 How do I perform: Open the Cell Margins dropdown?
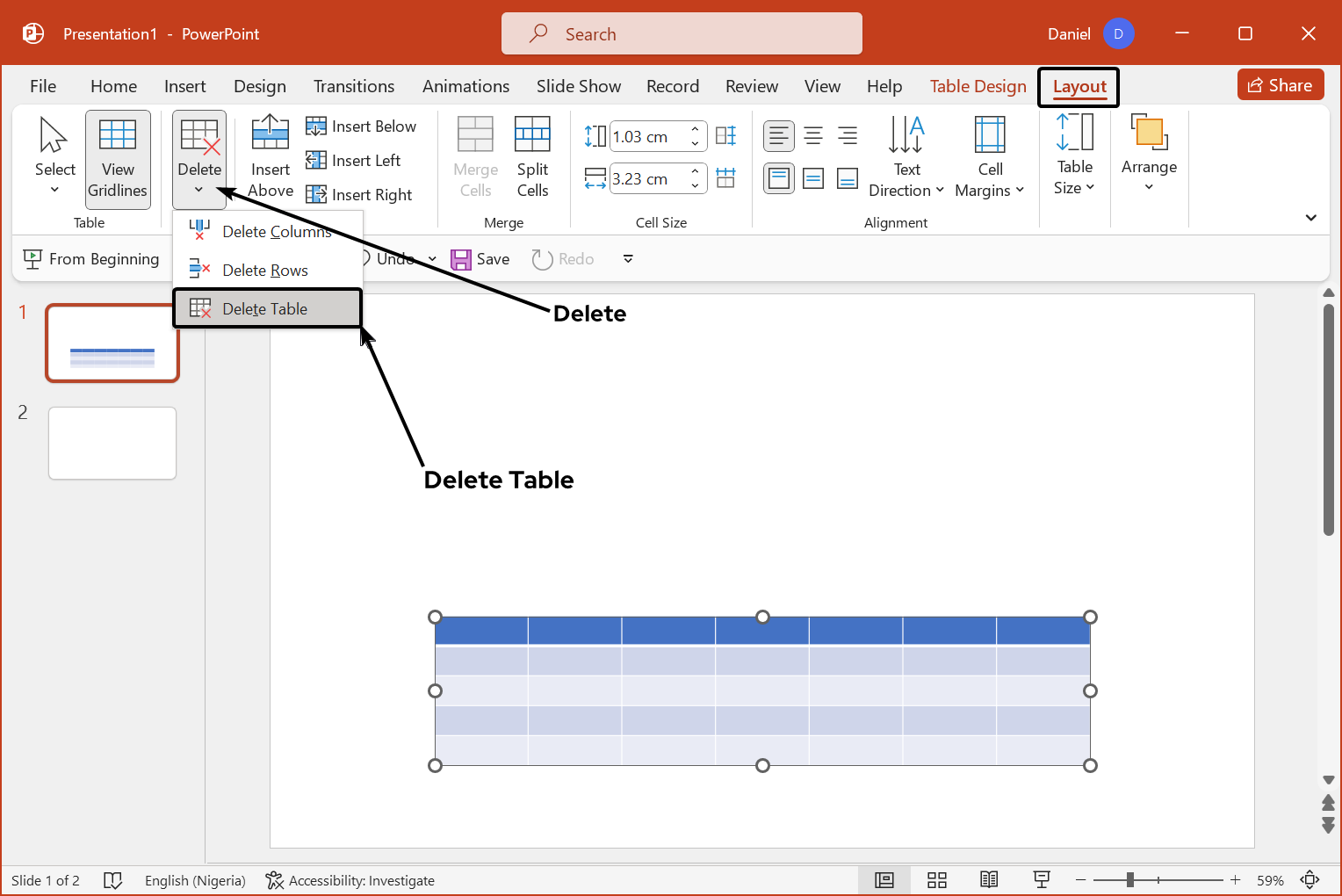point(989,159)
